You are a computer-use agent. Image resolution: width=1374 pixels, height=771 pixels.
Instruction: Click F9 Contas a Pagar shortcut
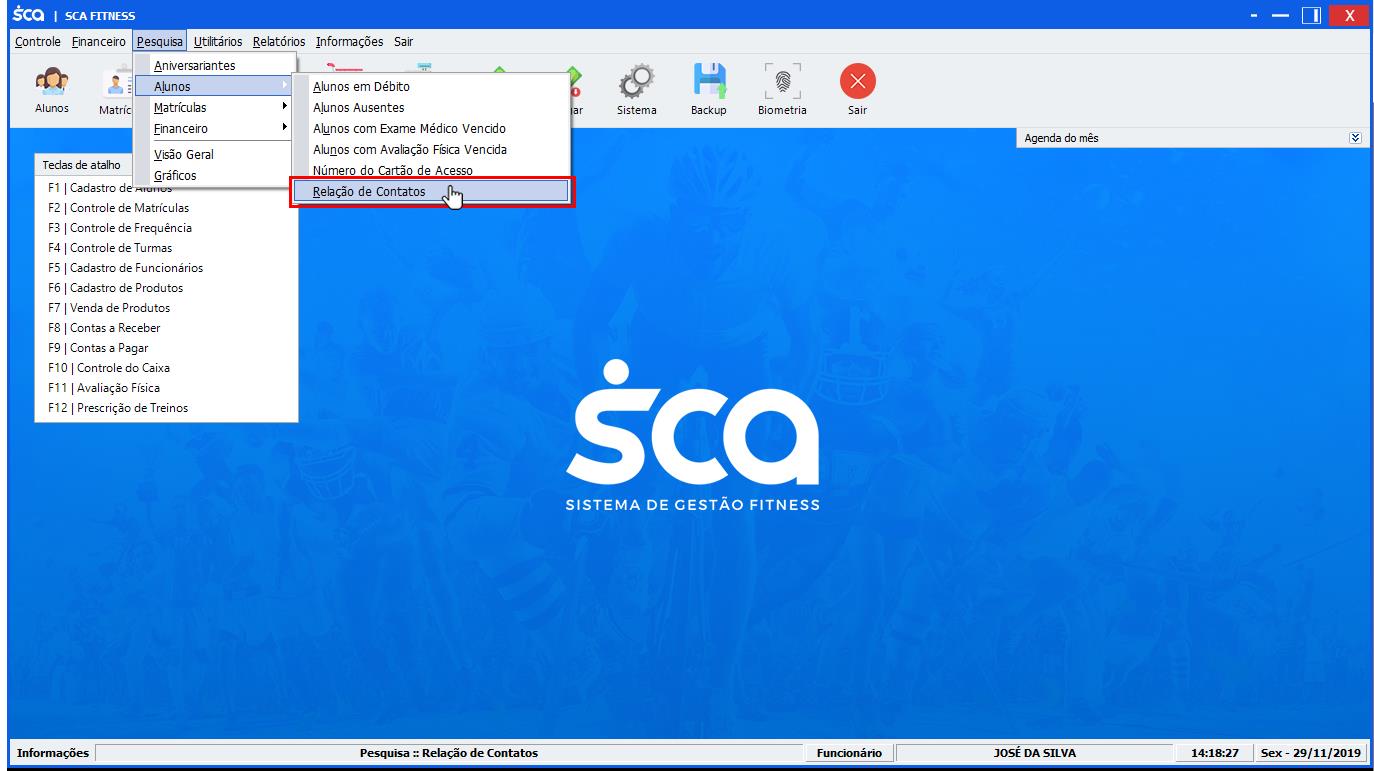coord(98,348)
